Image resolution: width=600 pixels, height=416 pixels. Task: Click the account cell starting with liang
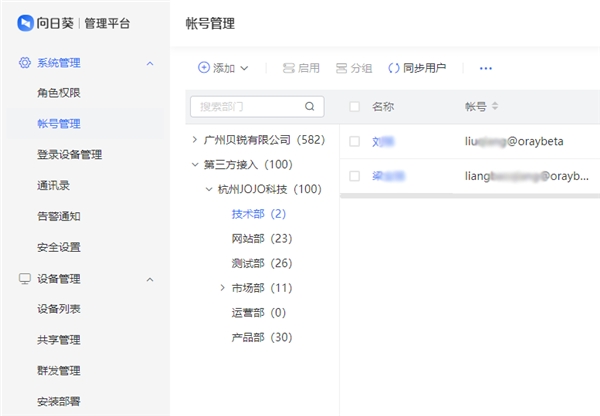tap(527, 176)
